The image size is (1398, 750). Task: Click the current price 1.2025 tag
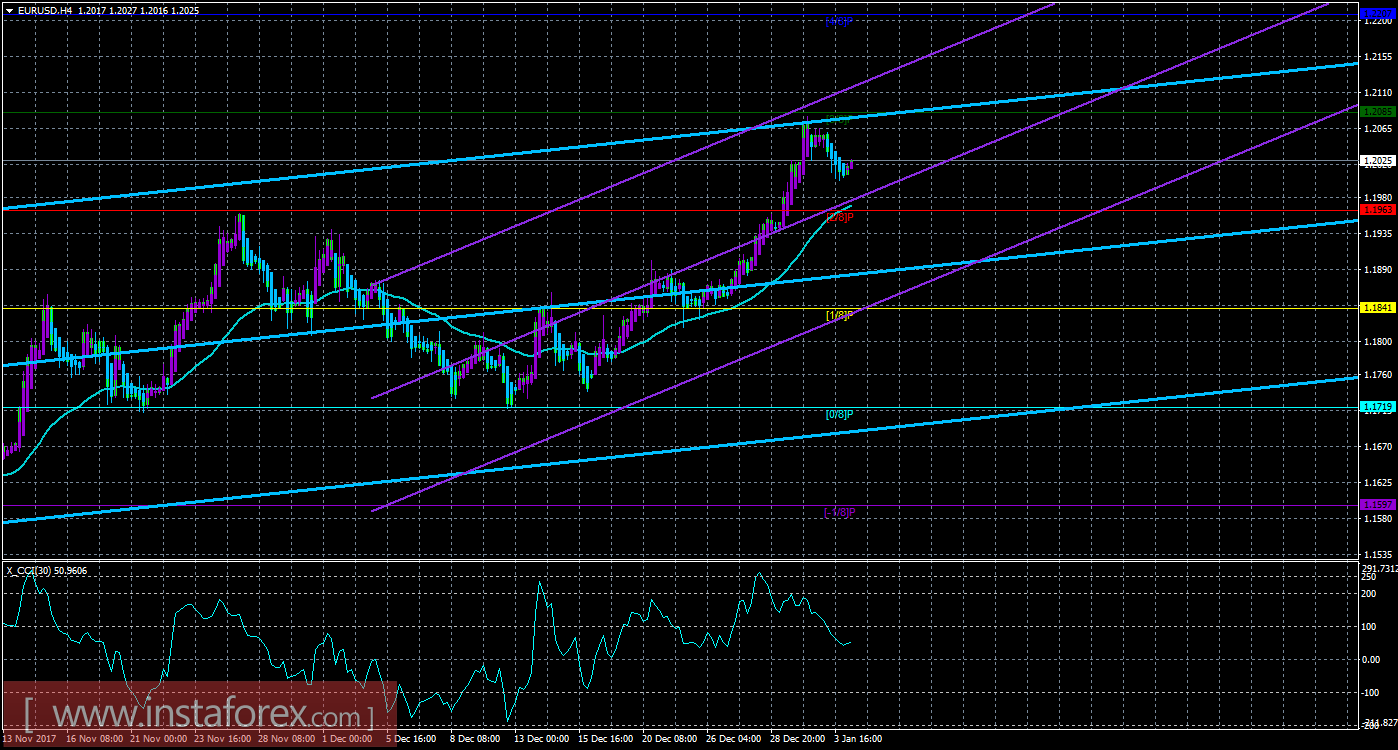click(1378, 160)
